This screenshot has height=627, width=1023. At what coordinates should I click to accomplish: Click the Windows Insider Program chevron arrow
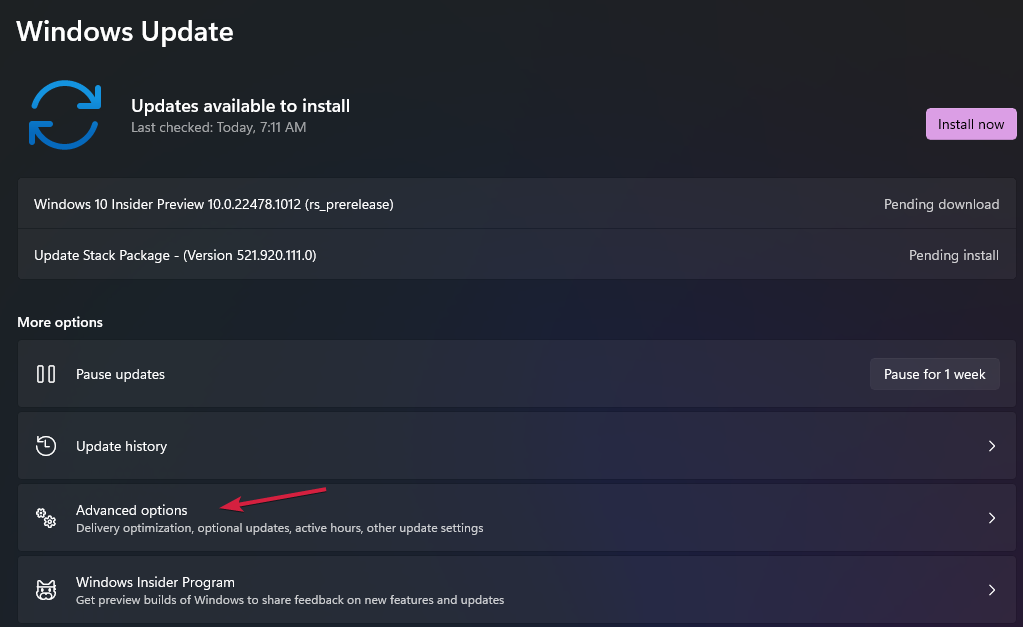pos(992,590)
